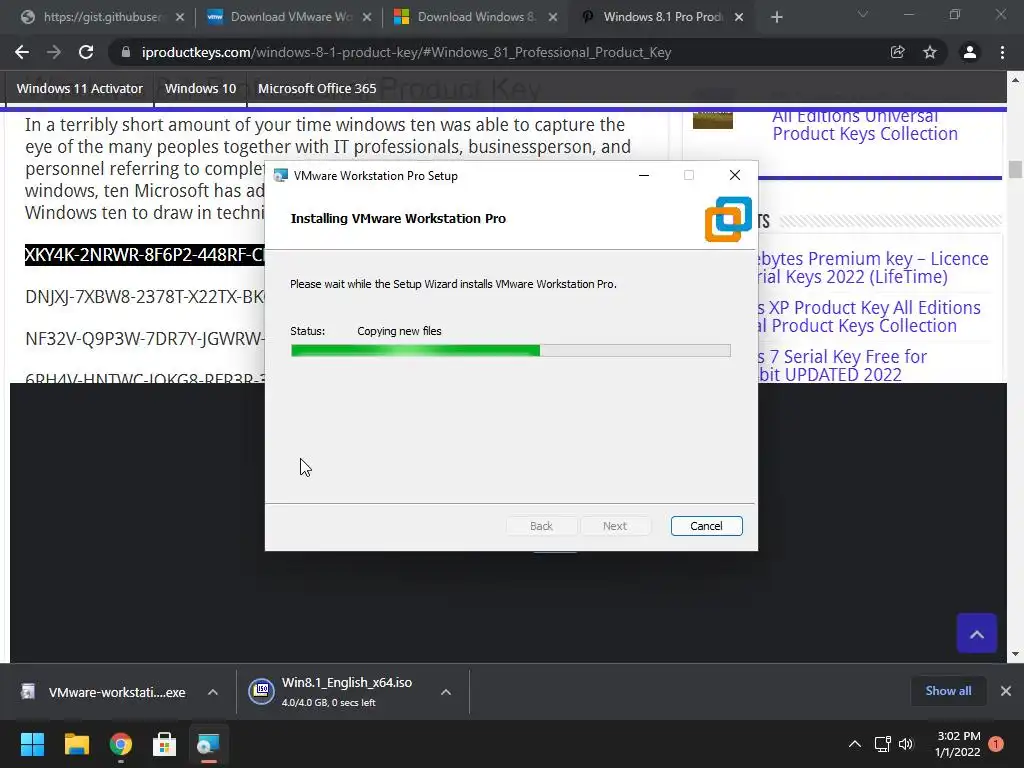Click the page vertical scrollbar thumb
The height and width of the screenshot is (768, 1024).
point(1015,169)
